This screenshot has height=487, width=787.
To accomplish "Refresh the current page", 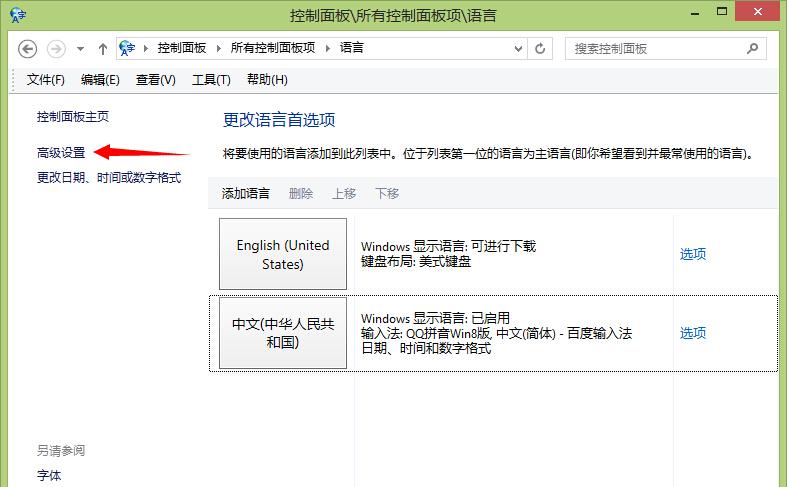I will (540, 49).
